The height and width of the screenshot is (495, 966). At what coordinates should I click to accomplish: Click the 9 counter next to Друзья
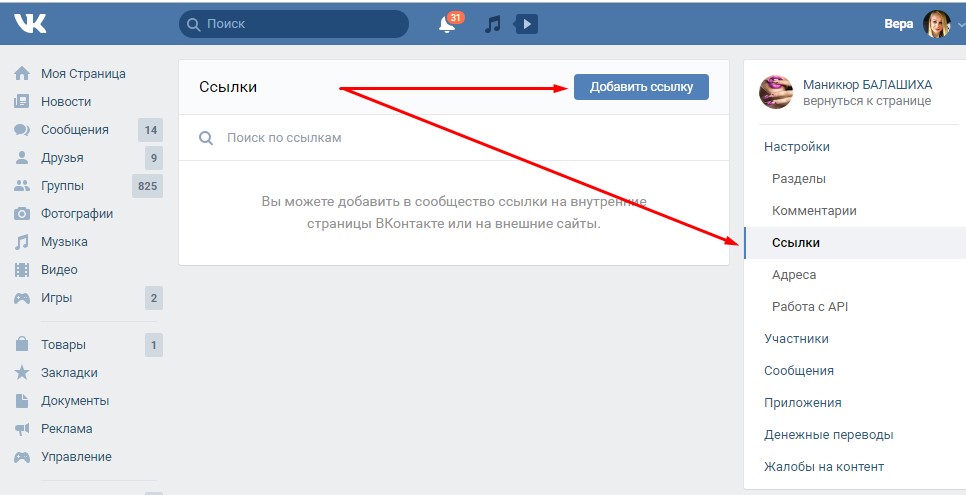154,158
